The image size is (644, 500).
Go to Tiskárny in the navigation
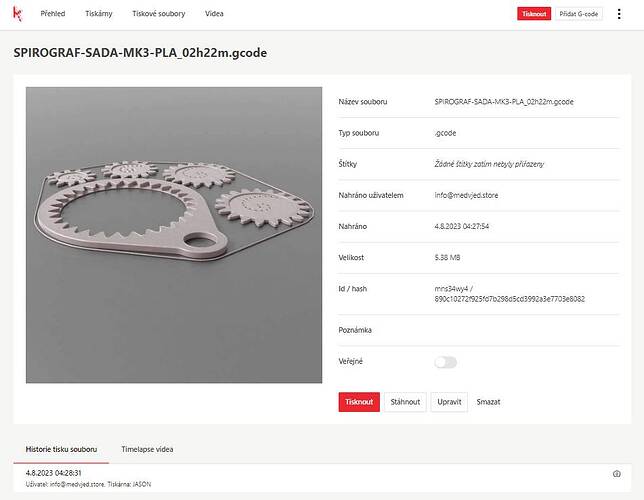point(99,14)
